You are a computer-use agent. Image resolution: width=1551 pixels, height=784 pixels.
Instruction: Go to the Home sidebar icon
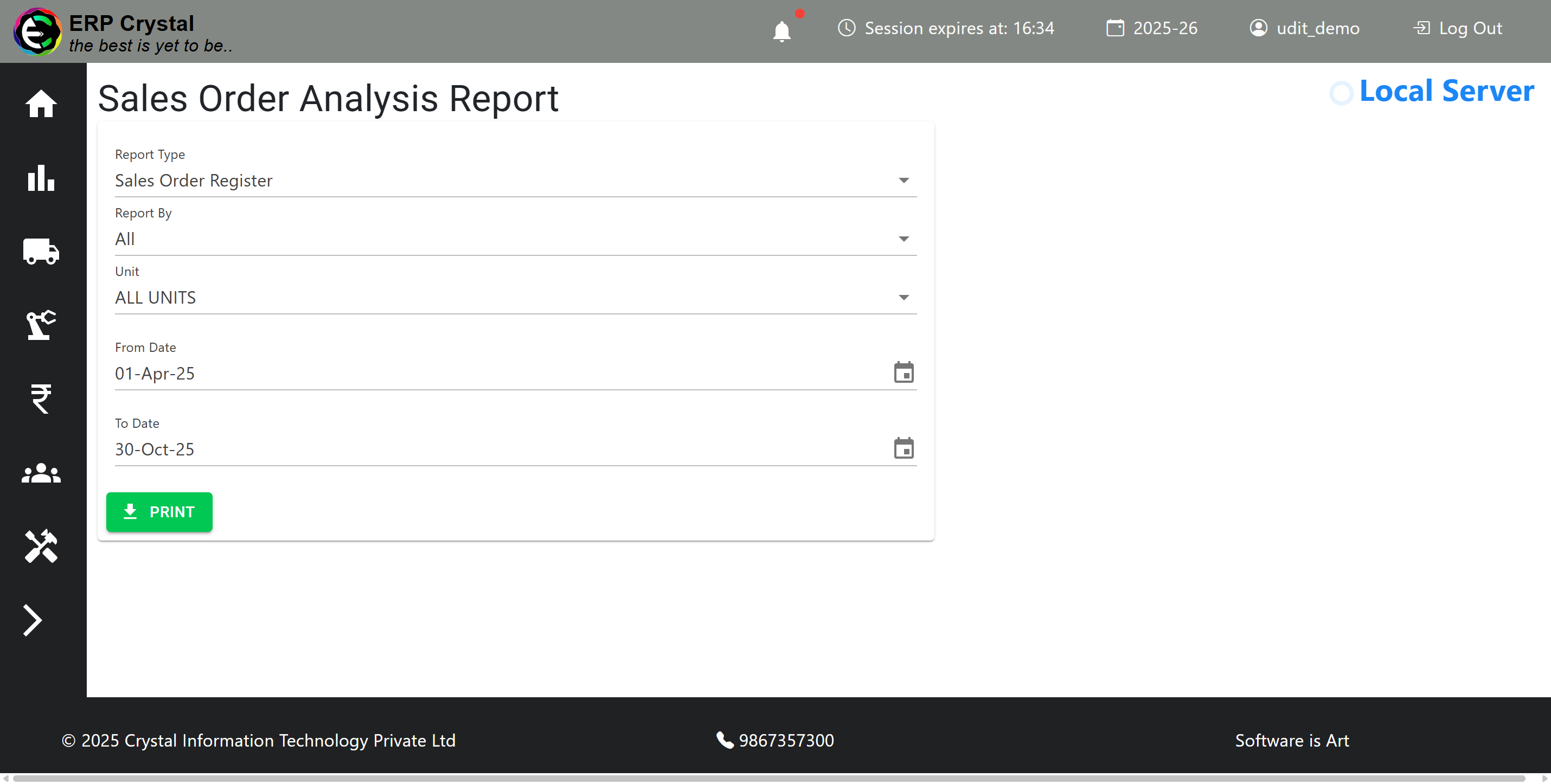pos(41,104)
